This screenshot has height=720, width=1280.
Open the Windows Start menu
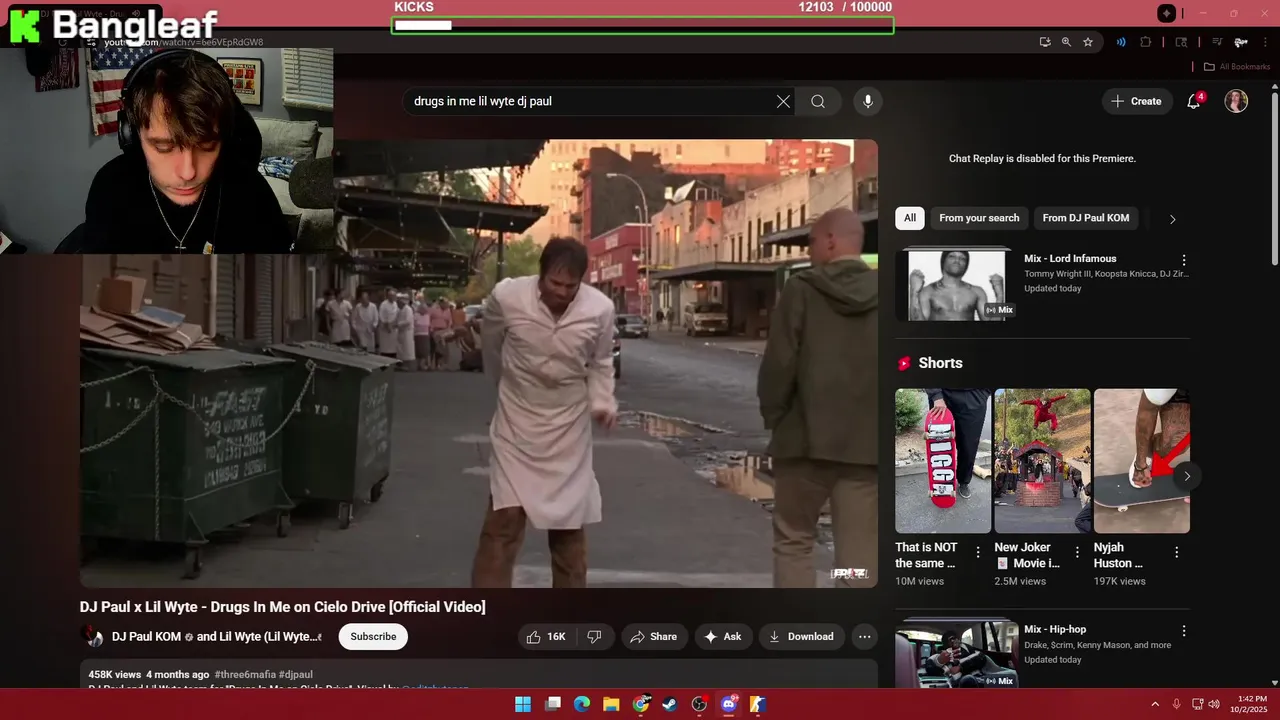click(x=523, y=704)
